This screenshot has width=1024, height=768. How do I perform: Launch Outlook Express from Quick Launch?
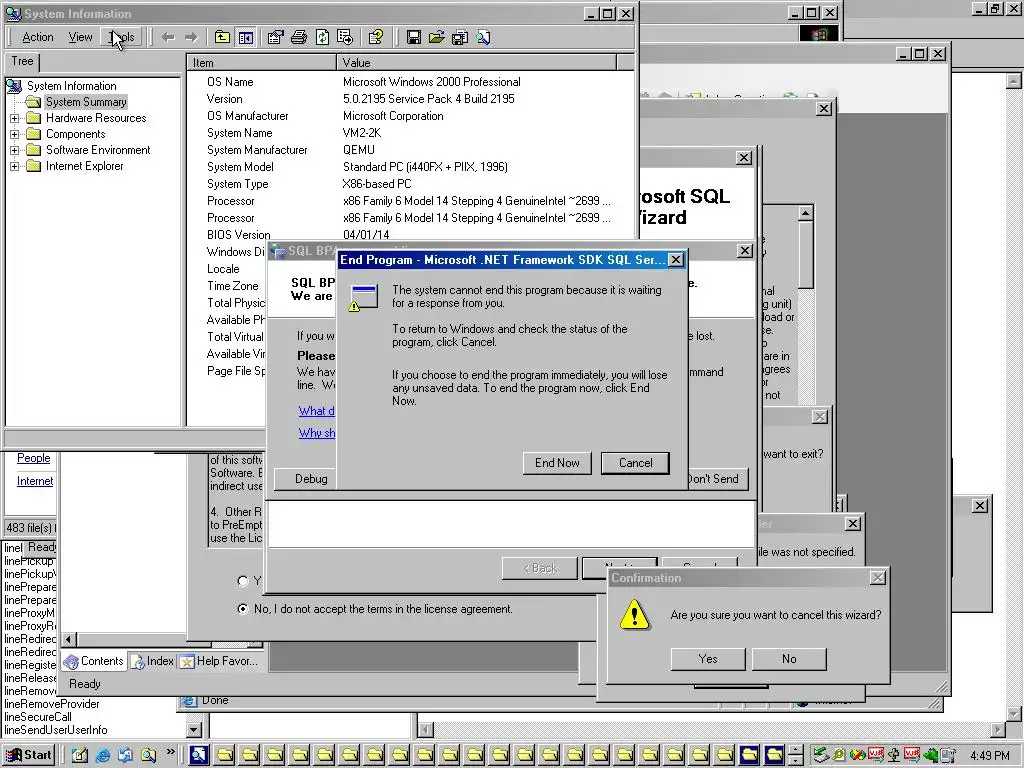tap(125, 755)
